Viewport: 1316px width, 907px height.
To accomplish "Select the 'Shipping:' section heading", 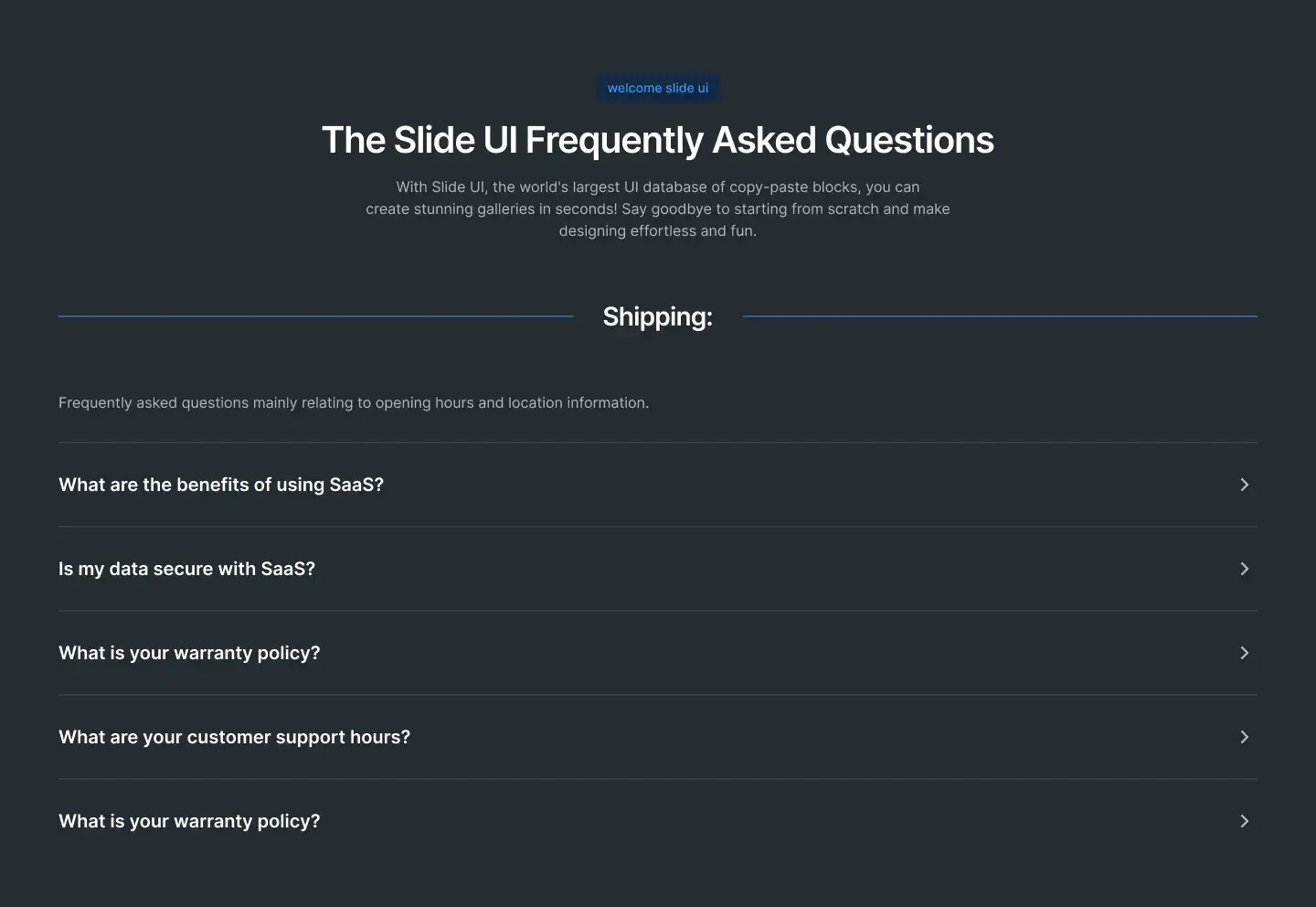I will click(x=658, y=316).
